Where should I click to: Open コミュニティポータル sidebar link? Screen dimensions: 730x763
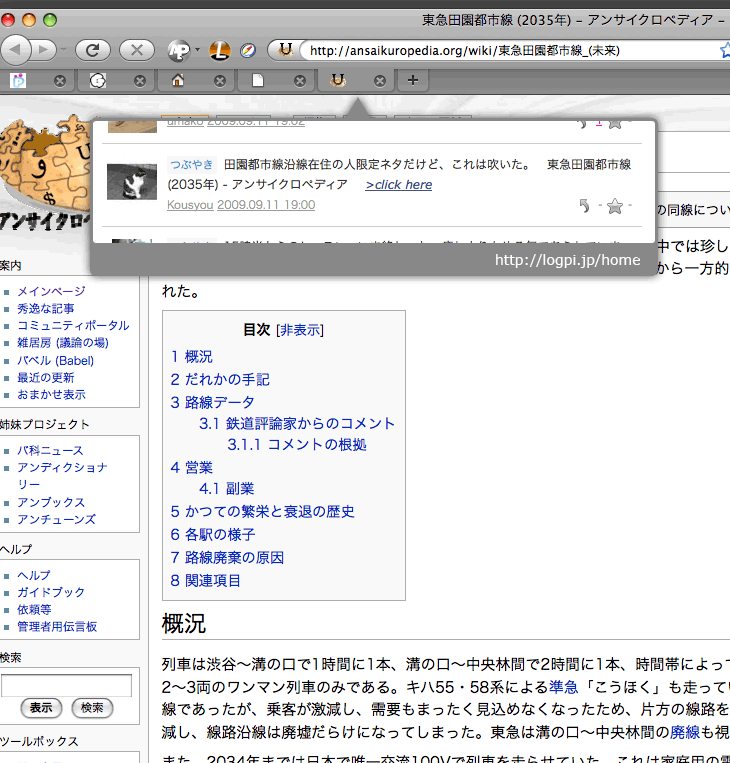[x=73, y=326]
